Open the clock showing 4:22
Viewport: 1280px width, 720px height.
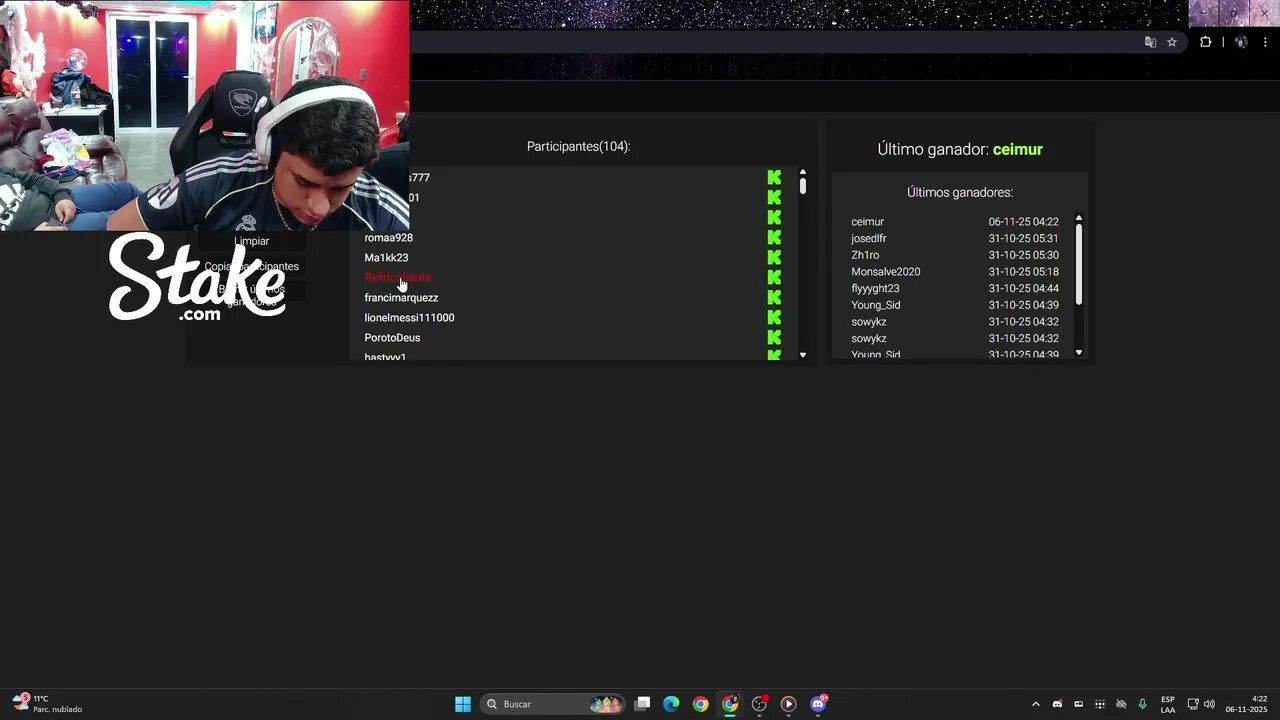pyautogui.click(x=1246, y=704)
